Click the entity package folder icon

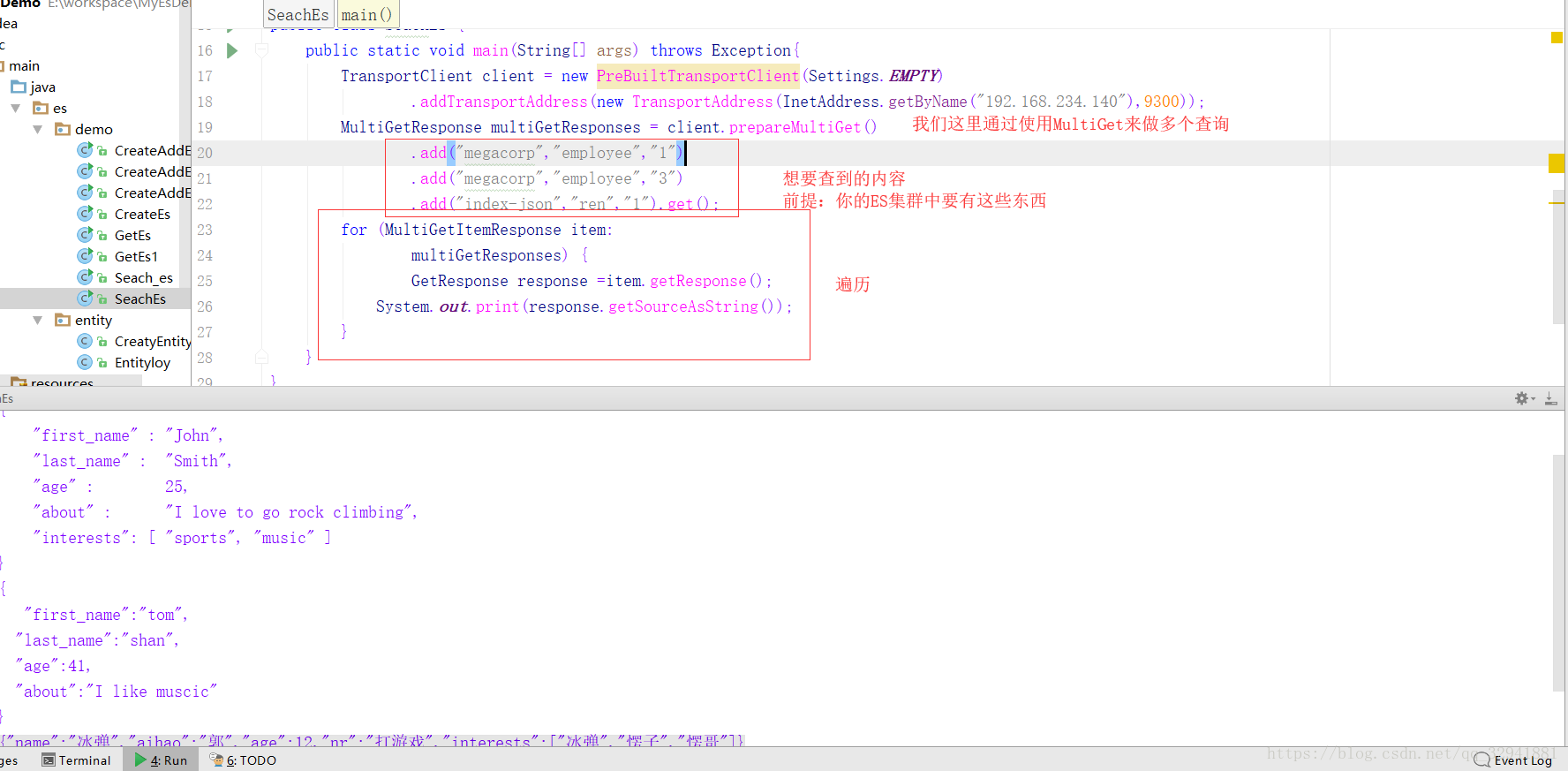[x=63, y=320]
